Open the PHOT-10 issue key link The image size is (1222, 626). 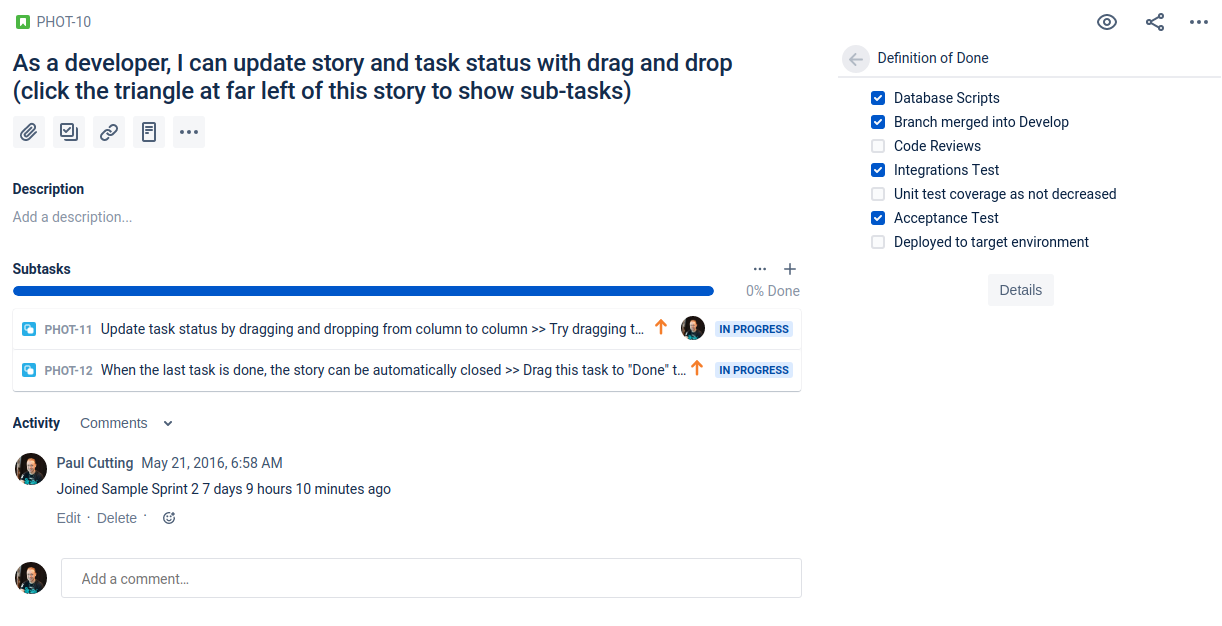[62, 21]
